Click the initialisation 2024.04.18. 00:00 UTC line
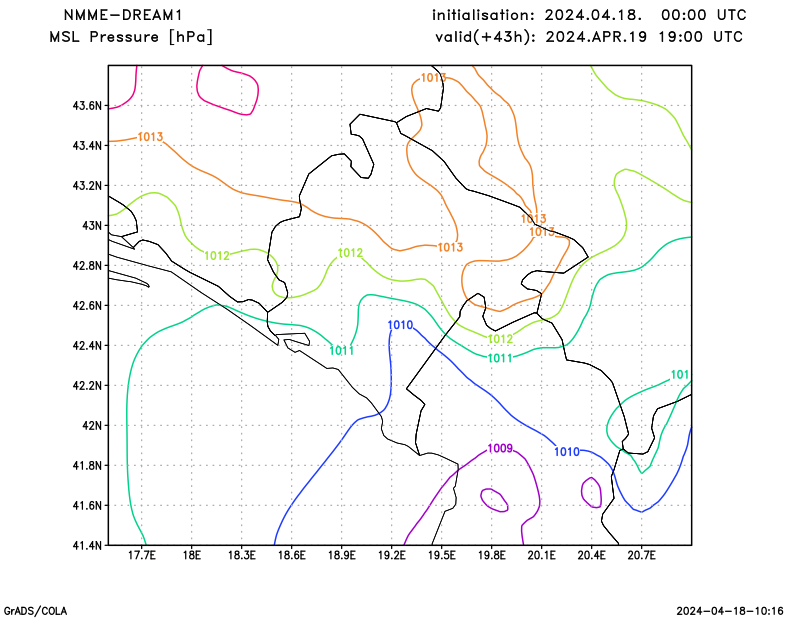The height and width of the screenshot is (618, 800). [x=589, y=15]
